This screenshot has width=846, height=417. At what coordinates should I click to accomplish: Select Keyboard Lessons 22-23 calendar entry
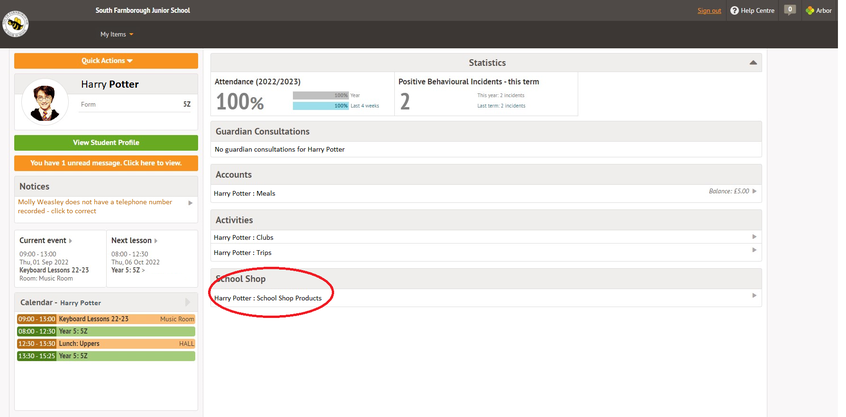coord(106,319)
